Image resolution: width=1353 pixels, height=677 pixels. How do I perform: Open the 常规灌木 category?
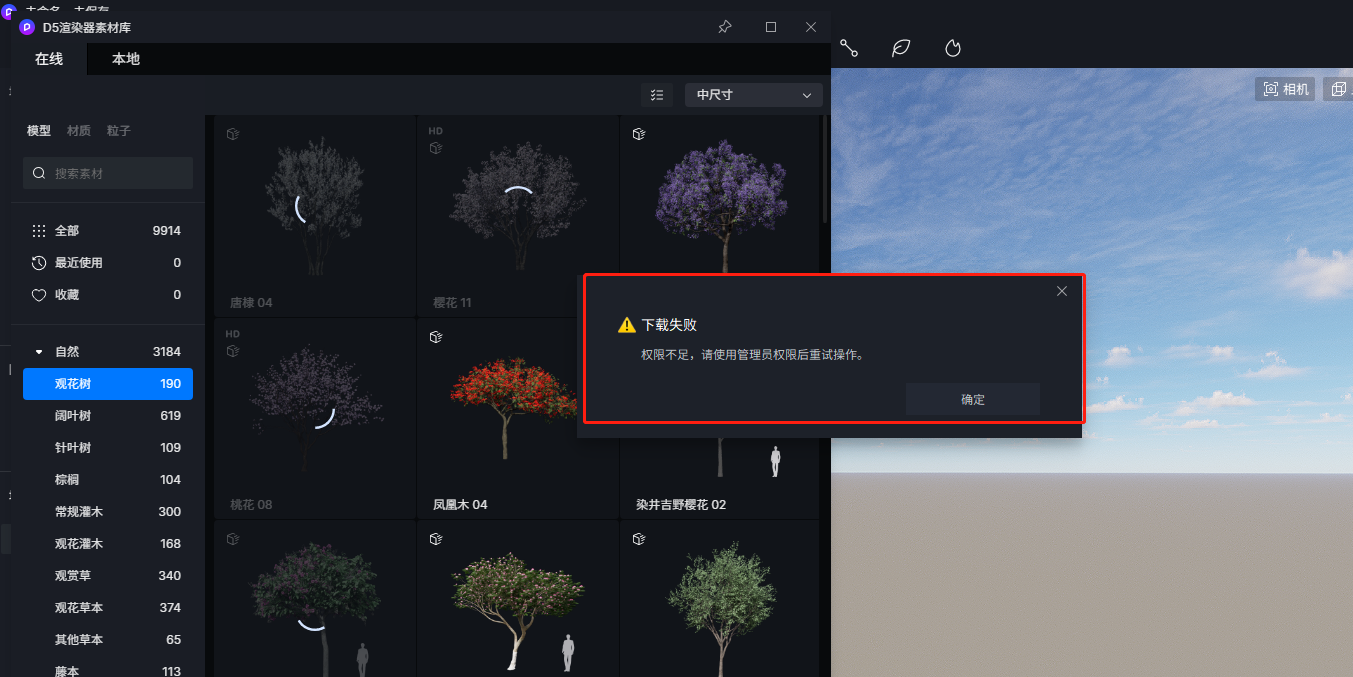(x=108, y=512)
